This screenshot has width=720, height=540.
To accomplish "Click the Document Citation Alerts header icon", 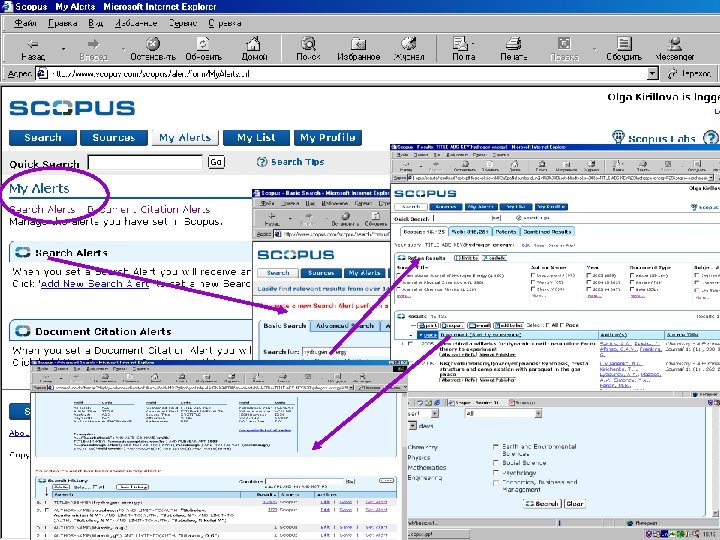I will 22,331.
